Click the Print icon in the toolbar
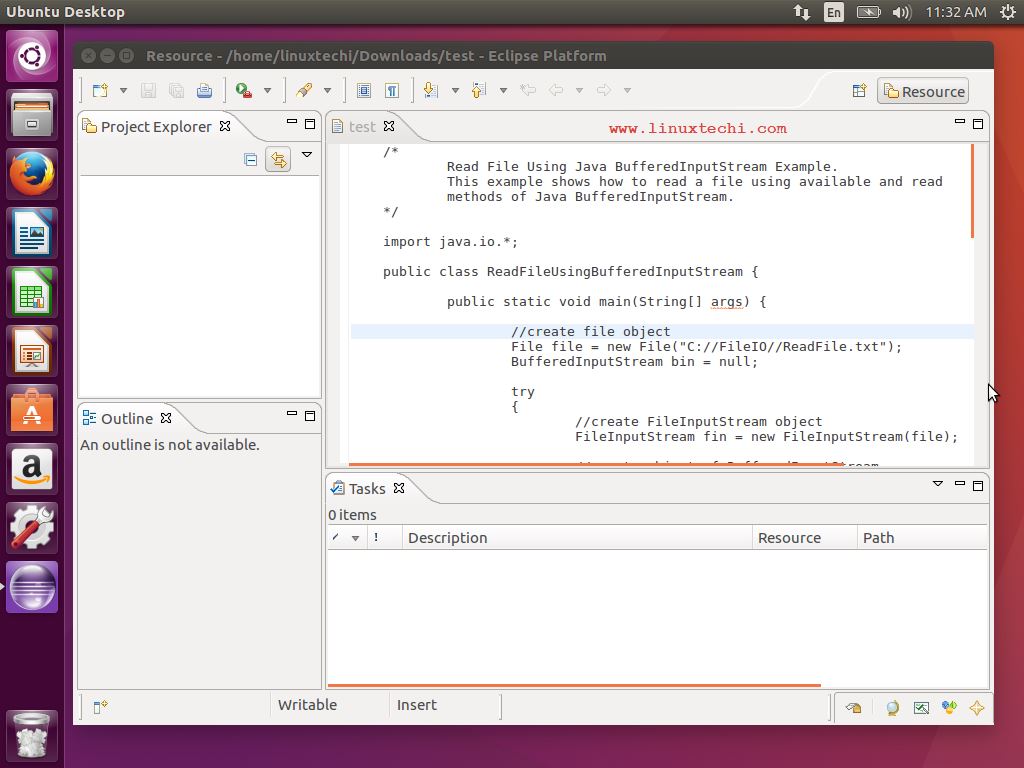 [x=204, y=90]
